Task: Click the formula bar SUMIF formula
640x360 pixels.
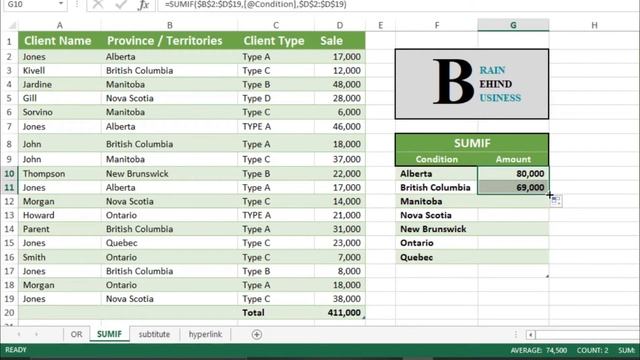Action: click(x=256, y=4)
